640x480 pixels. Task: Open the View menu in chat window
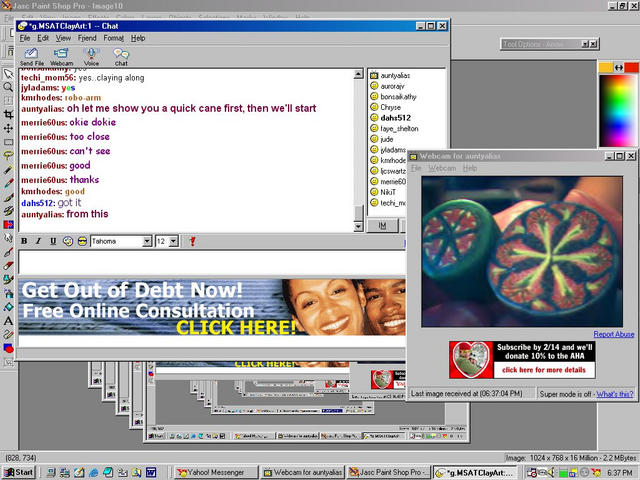63,38
